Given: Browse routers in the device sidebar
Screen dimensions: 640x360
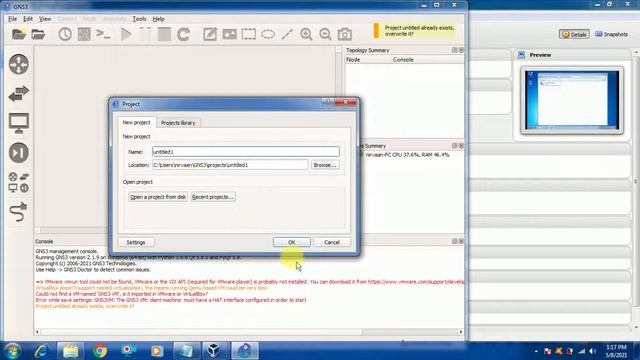Looking at the screenshot, I should 19,64.
